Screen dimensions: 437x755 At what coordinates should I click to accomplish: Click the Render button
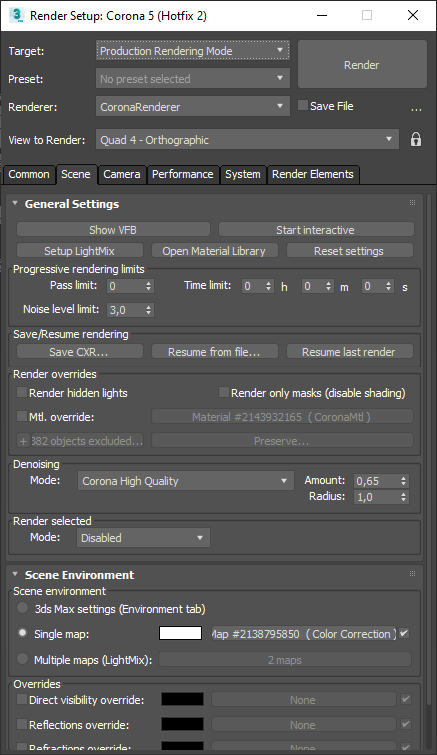point(362,65)
